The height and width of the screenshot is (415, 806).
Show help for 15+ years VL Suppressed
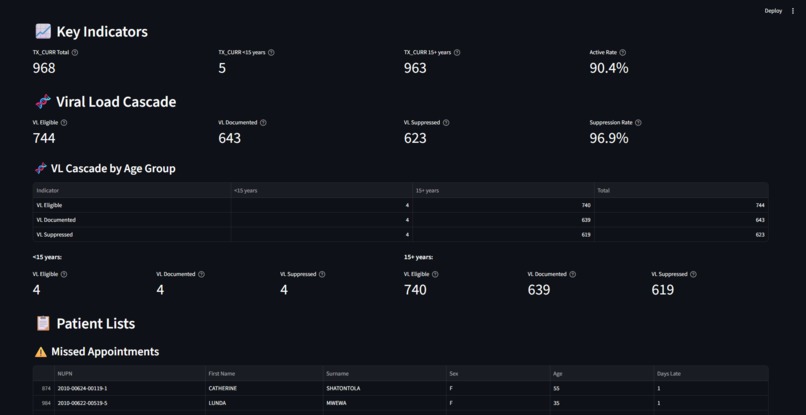tap(693, 274)
